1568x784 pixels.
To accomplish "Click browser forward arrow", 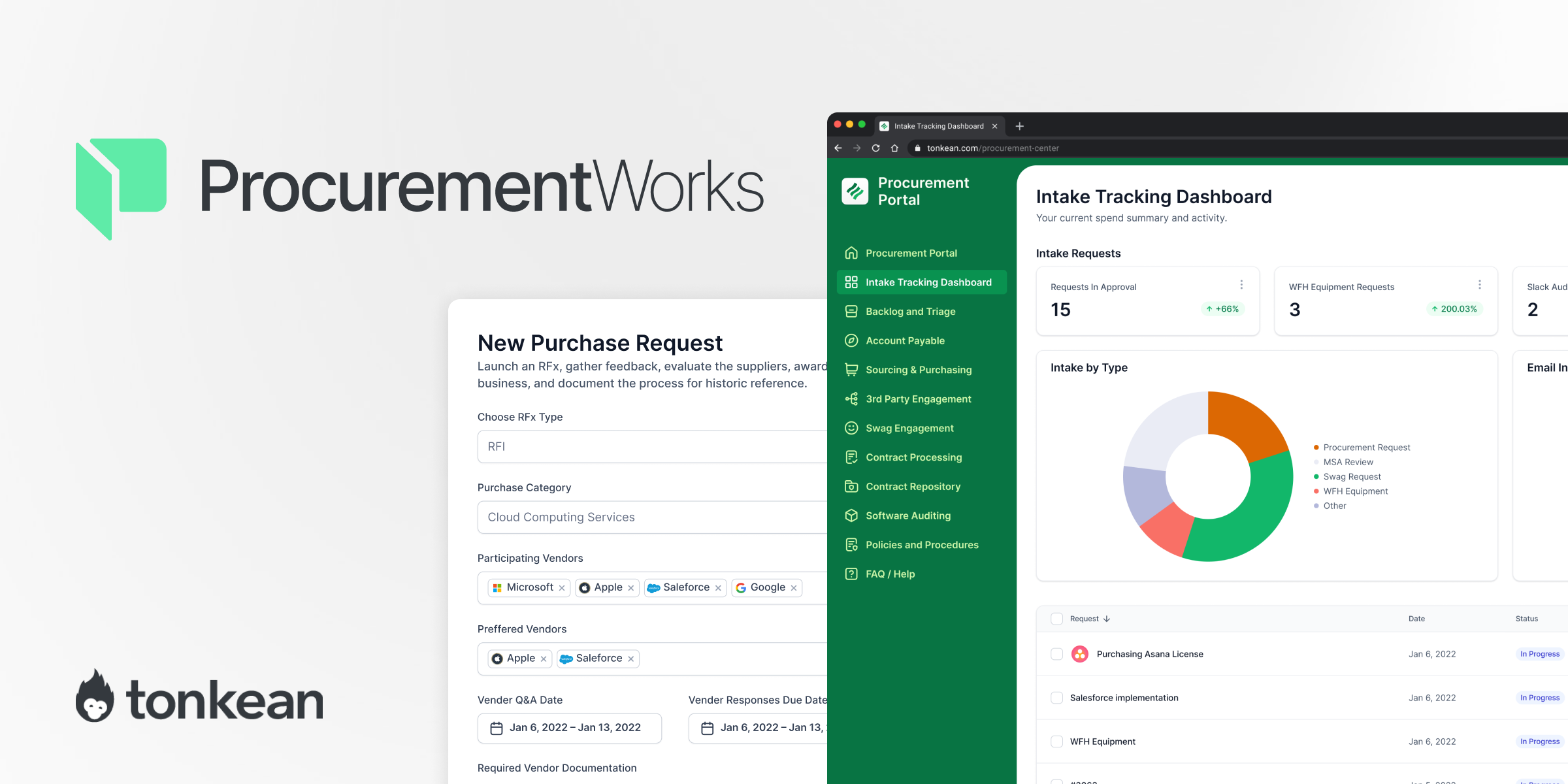I will coord(857,148).
